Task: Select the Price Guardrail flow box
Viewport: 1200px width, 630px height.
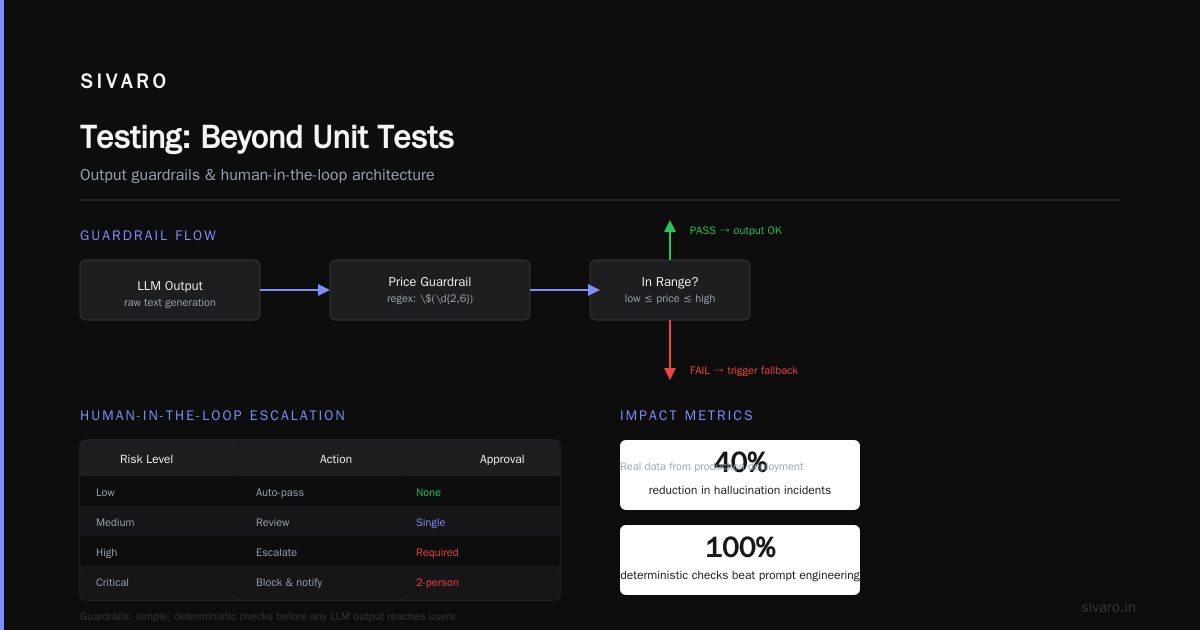Action: (430, 290)
